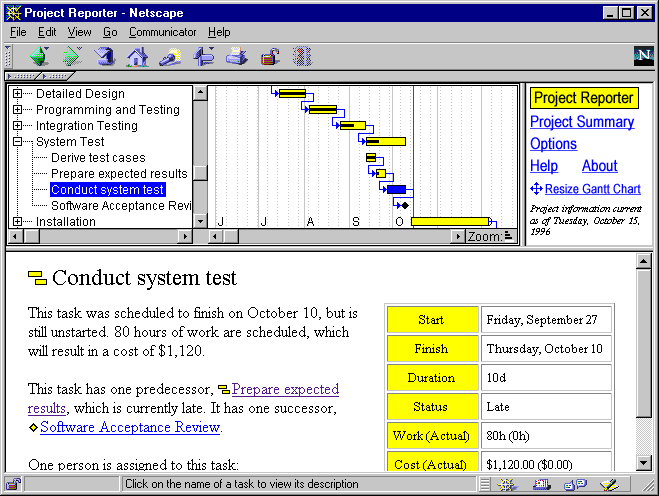The image size is (659, 496).
Task: Click the Project Reporter yellow banner
Action: (x=584, y=98)
